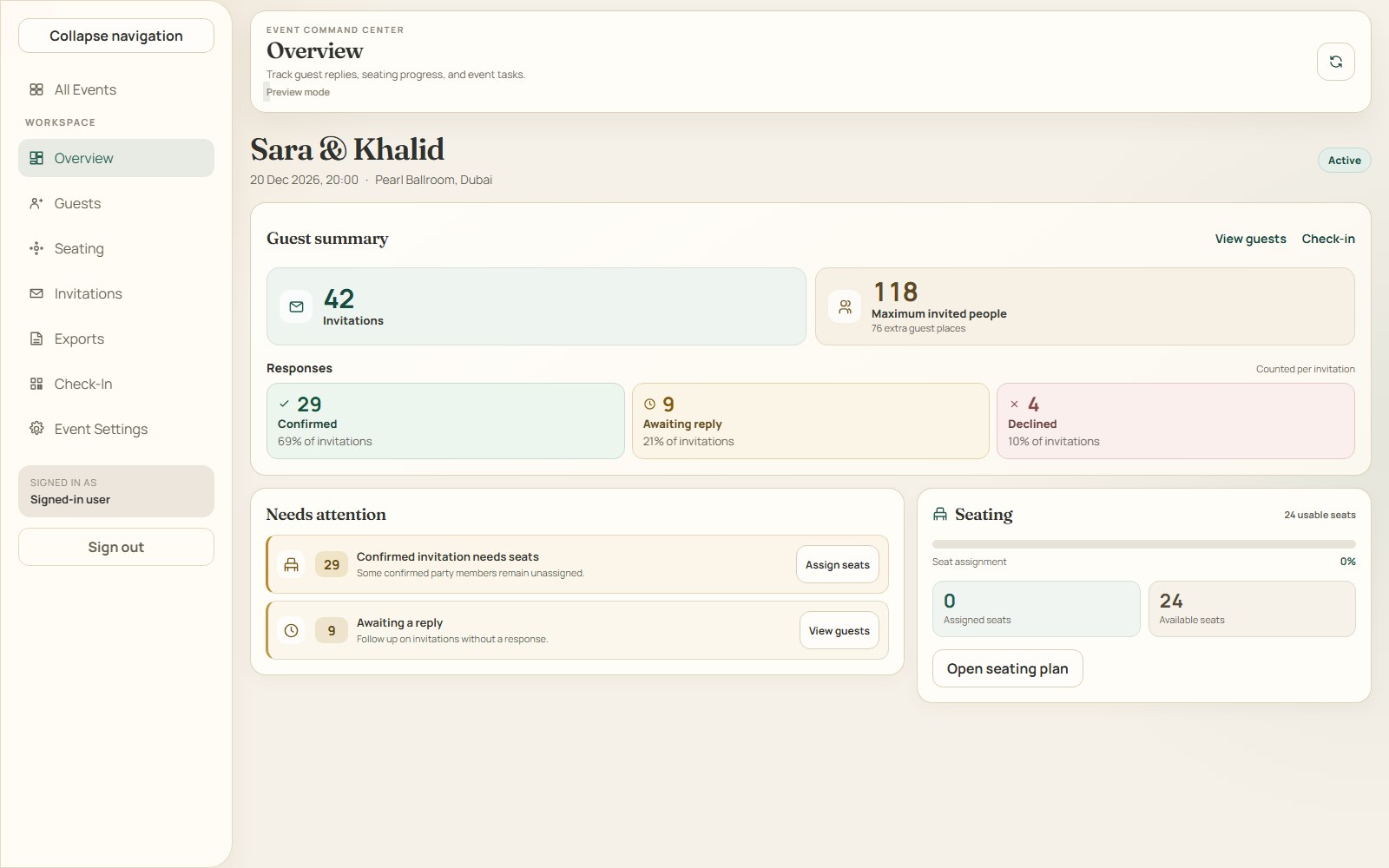1389x868 pixels.
Task: Click the Assigned seats tile
Action: tap(1037, 608)
